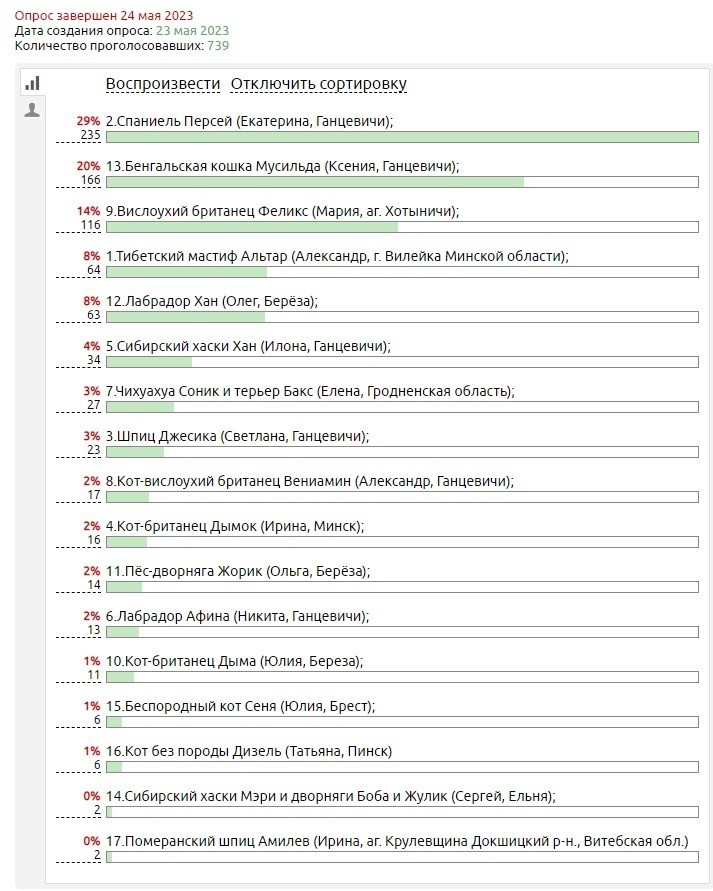713x891 pixels.
Task: Select option text "15.Беспородный кот Сеня"
Action: click(x=191, y=705)
